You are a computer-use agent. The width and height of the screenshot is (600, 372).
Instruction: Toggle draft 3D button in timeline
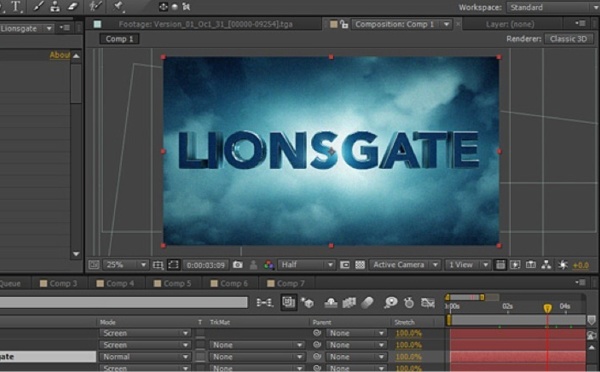(307, 303)
